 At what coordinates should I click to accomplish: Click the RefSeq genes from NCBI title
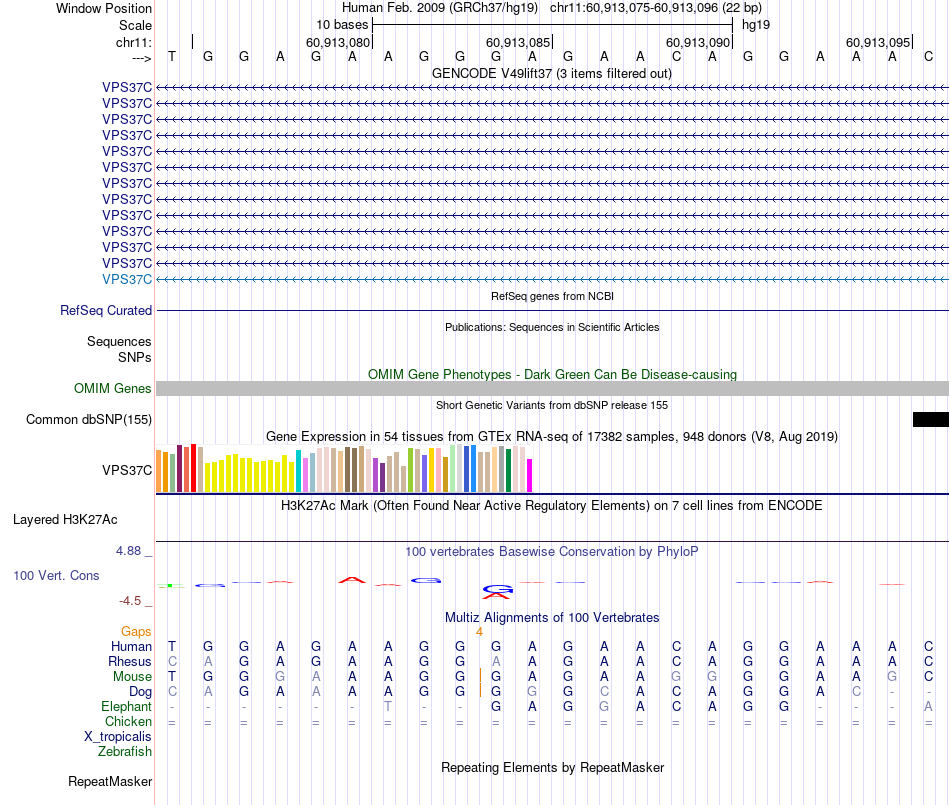[552, 296]
